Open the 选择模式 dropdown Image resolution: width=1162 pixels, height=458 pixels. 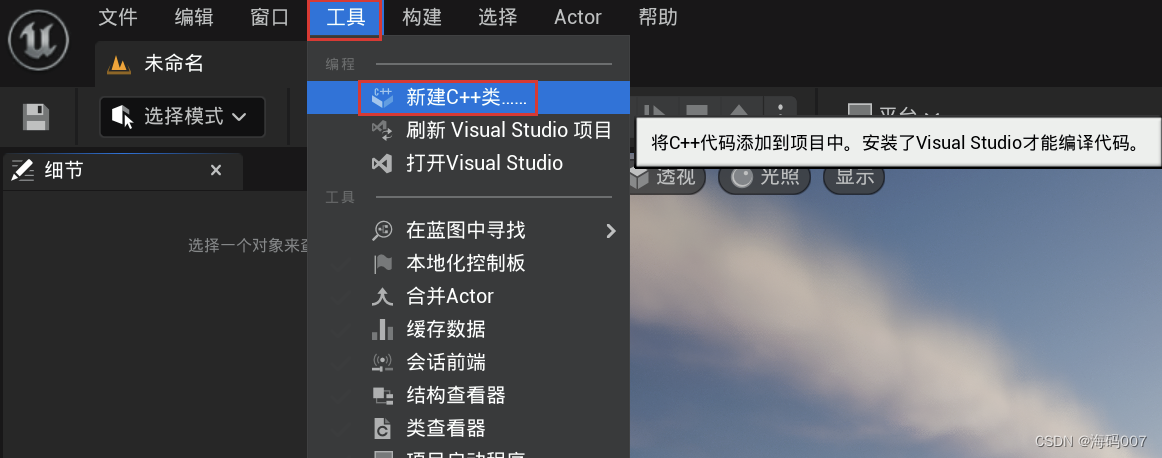pos(182,116)
